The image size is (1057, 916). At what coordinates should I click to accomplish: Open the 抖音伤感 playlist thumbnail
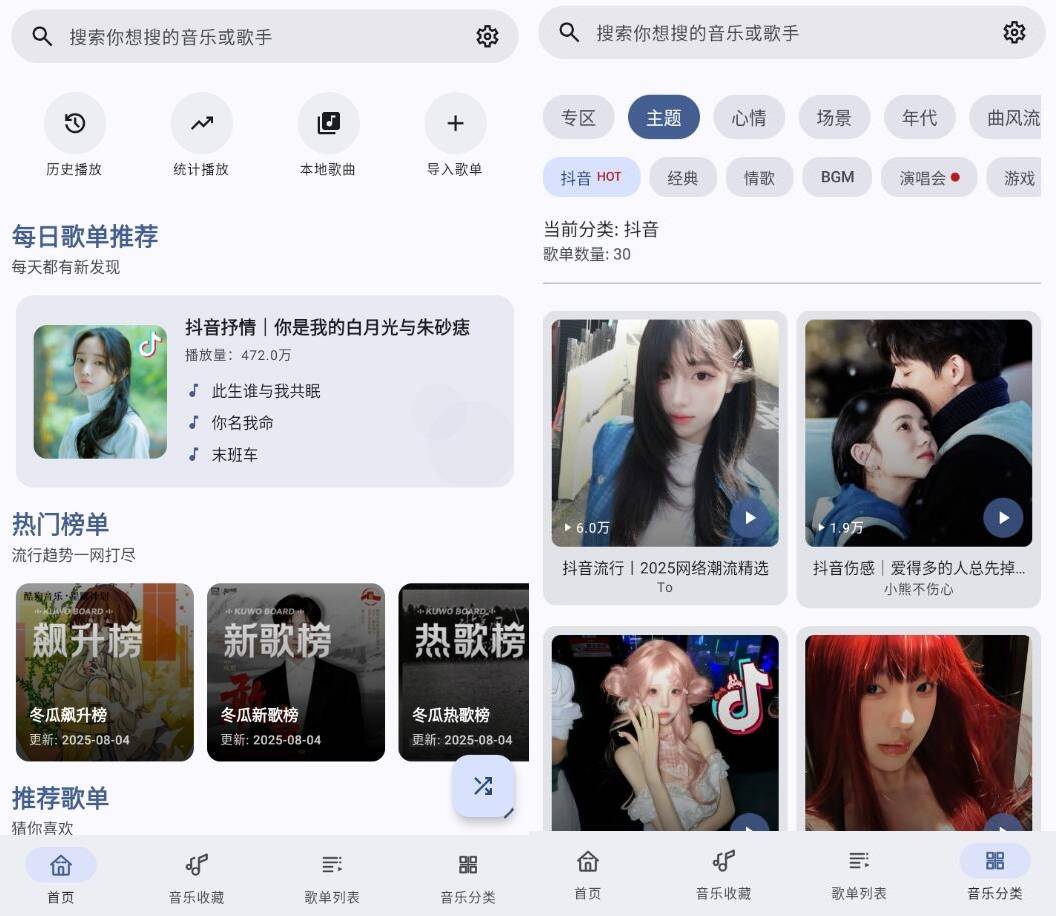coord(917,432)
